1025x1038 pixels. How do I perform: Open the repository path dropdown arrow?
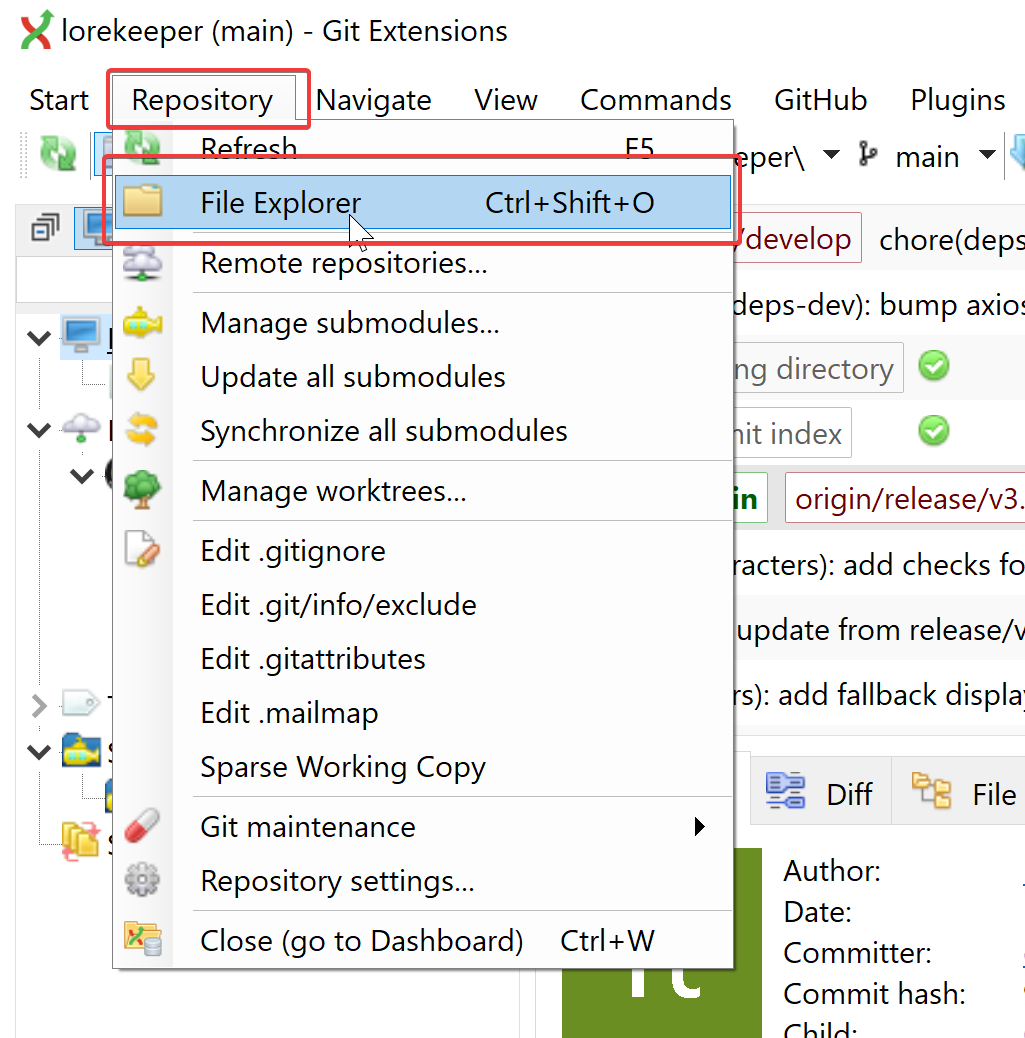(831, 156)
